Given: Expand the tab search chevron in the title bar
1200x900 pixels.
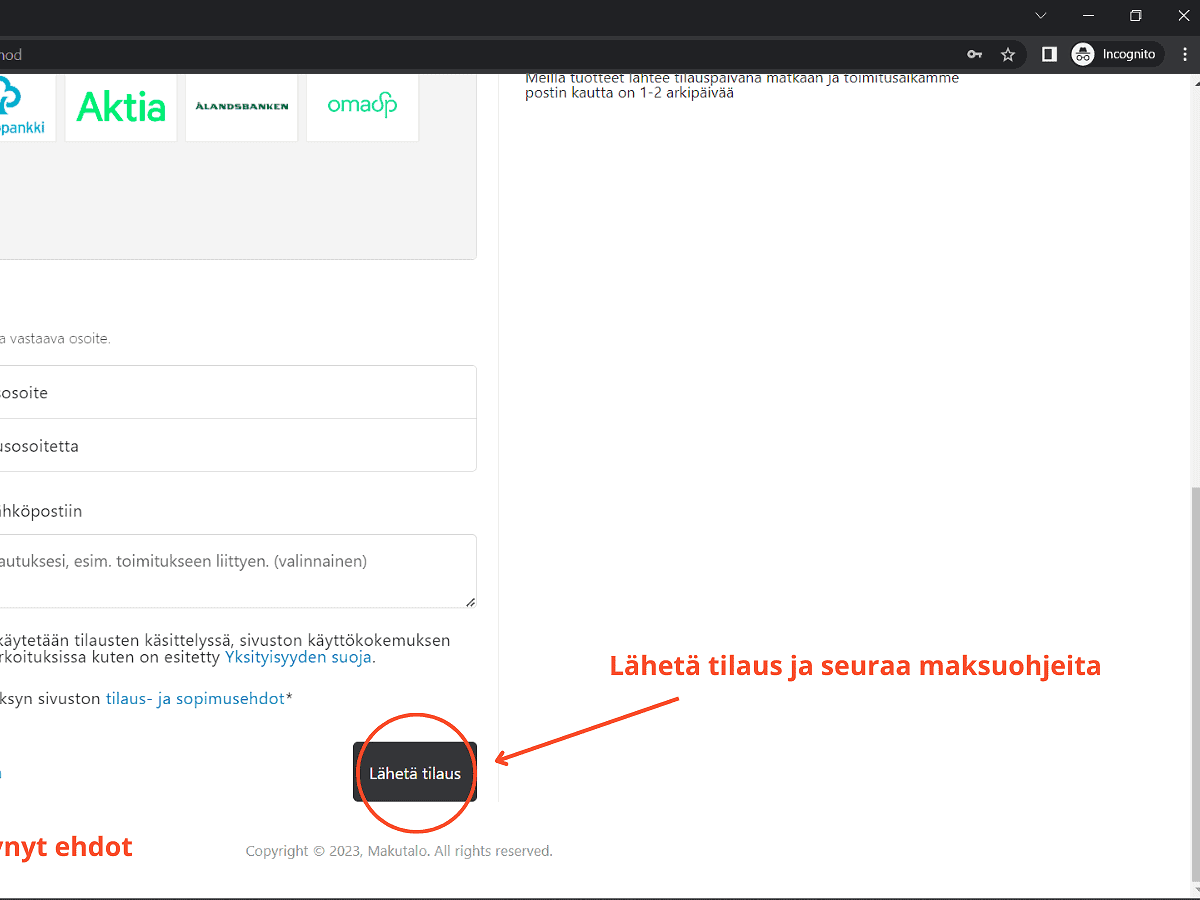Looking at the screenshot, I should tap(1041, 16).
